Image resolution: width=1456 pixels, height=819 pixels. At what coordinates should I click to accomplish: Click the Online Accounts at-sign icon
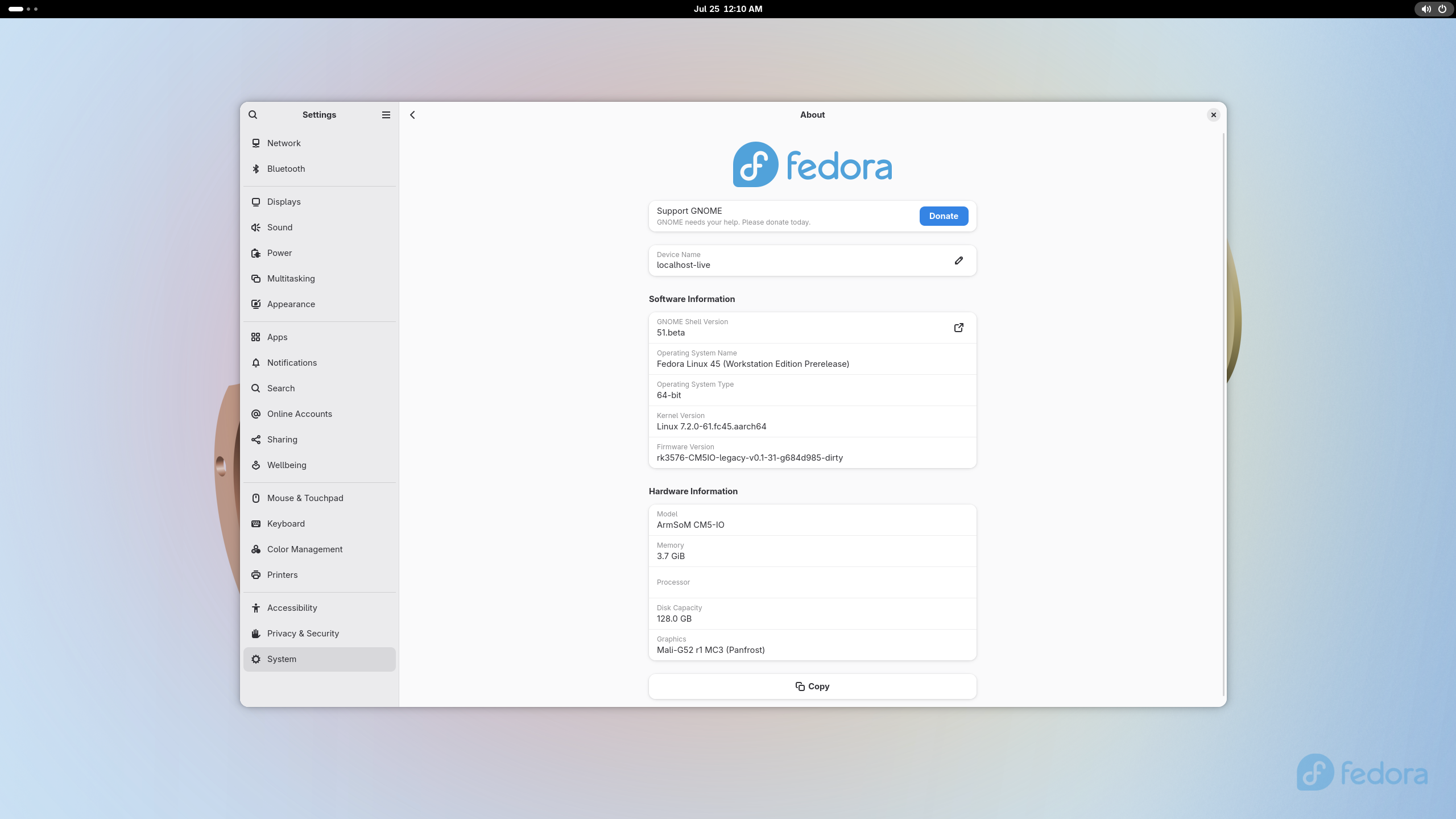256,414
